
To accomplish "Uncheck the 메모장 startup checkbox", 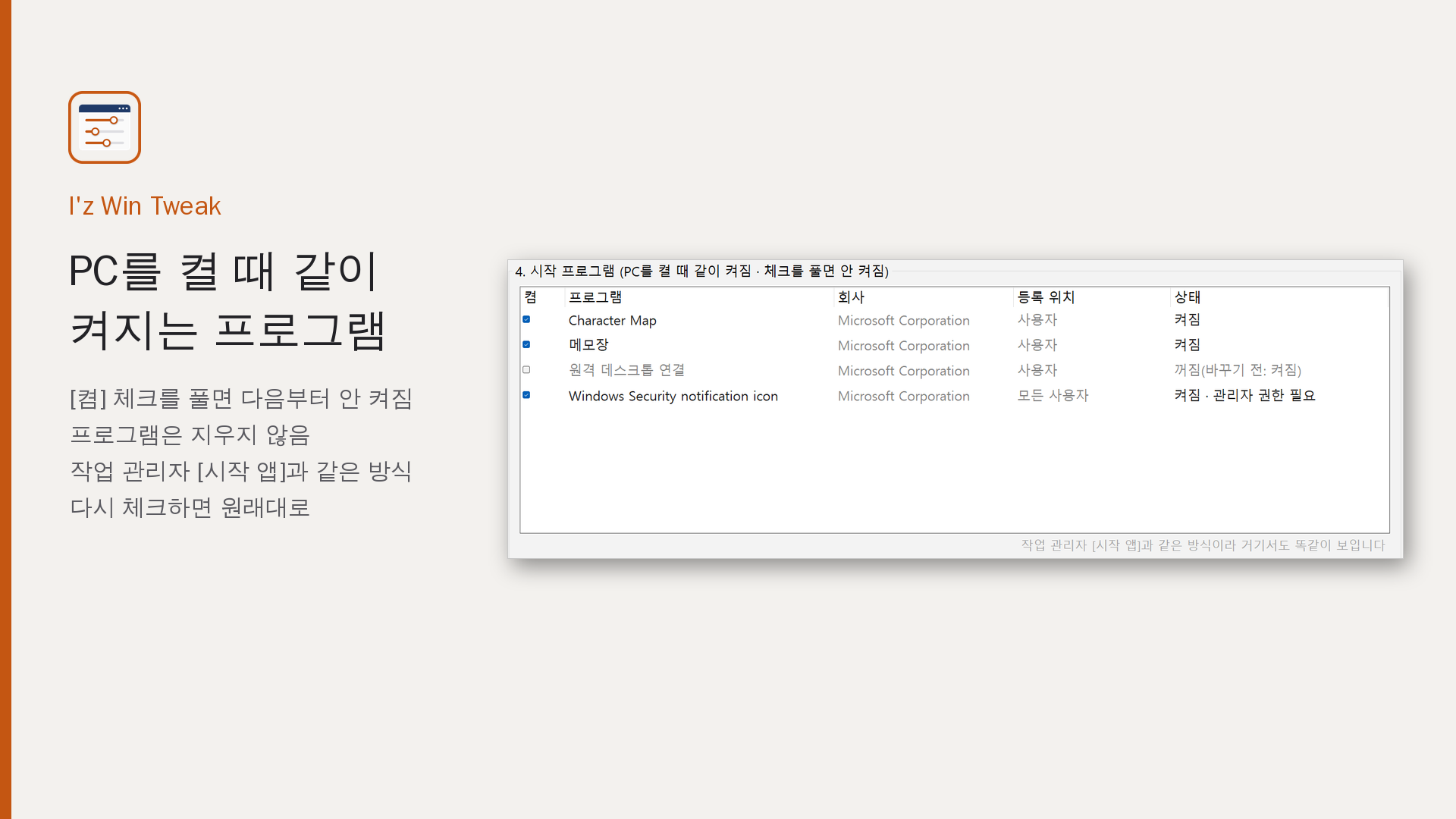I will click(526, 344).
